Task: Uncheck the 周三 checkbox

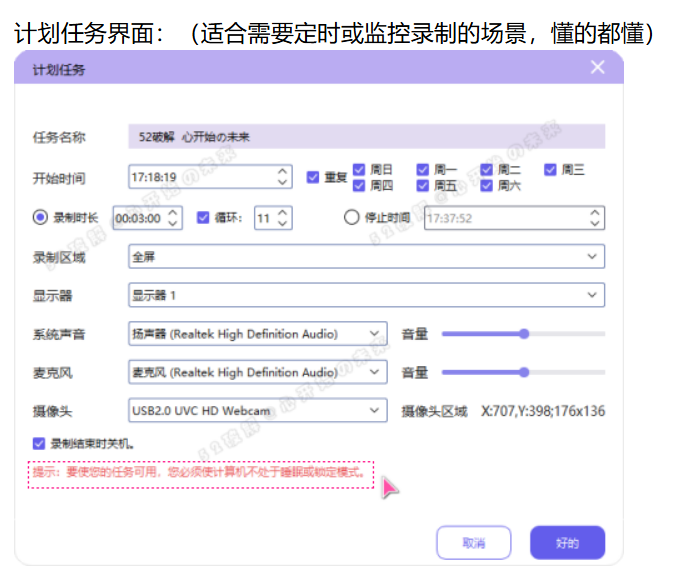Action: tap(550, 169)
